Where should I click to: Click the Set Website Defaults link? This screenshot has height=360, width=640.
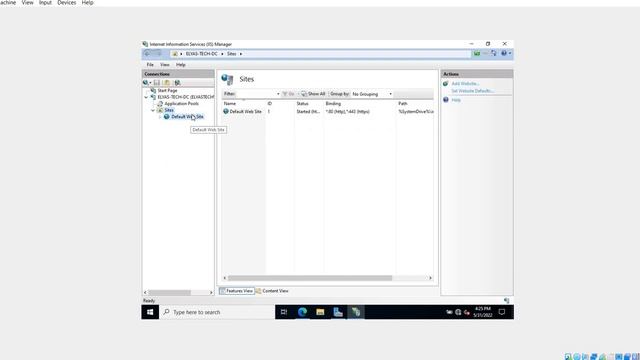tap(472, 91)
